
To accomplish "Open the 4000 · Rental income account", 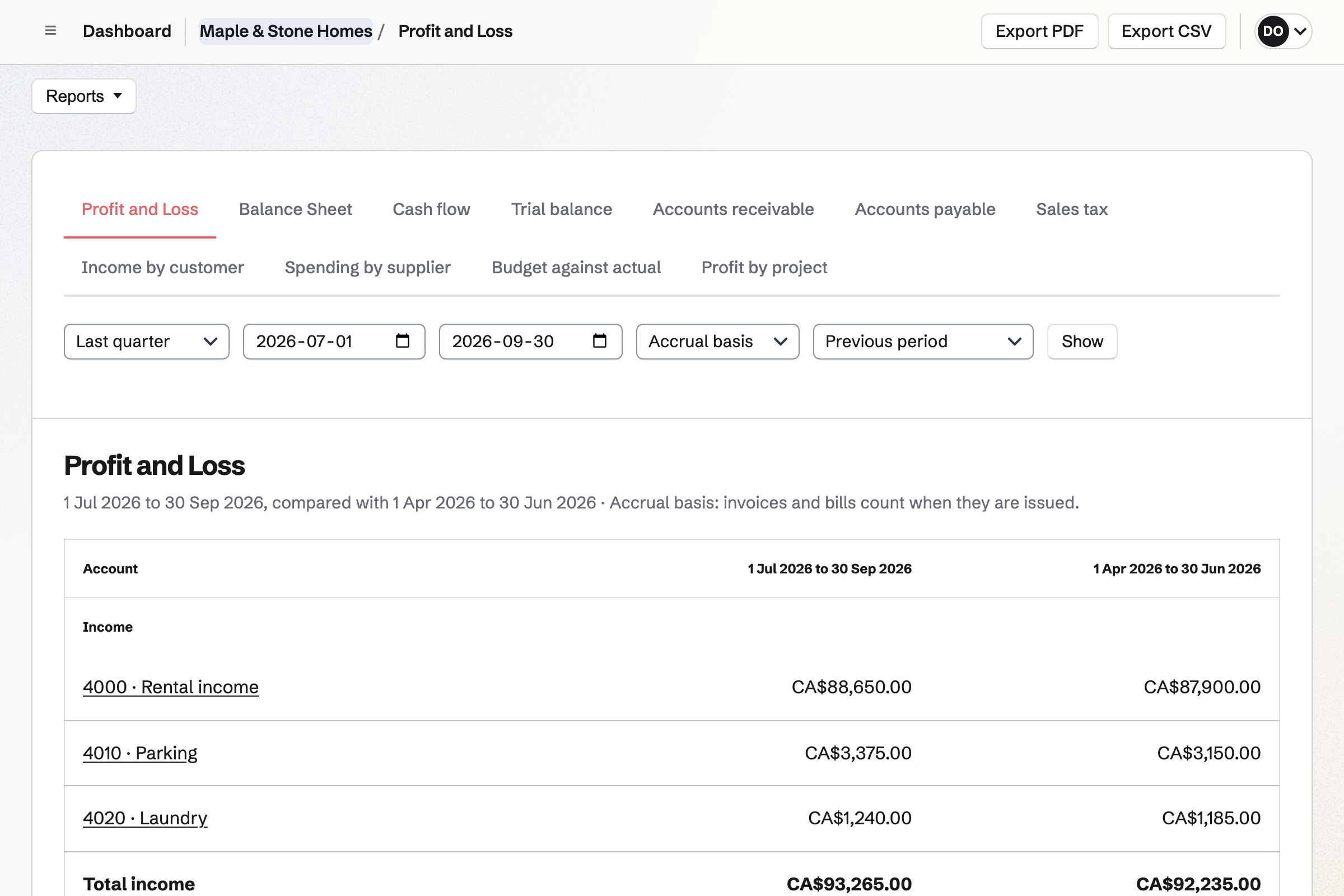I will tap(171, 687).
